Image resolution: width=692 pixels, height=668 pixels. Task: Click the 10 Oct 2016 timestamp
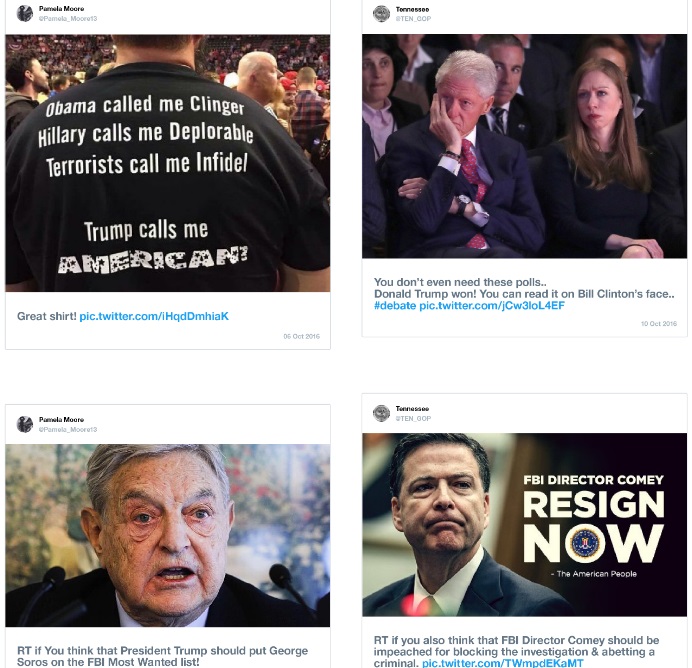coord(658,323)
